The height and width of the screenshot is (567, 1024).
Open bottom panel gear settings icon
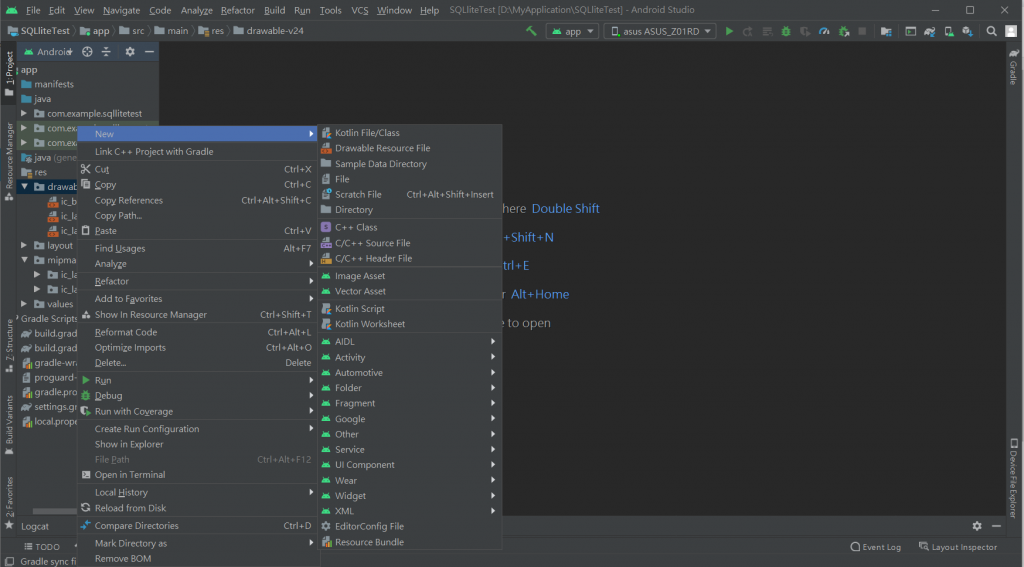coord(977,526)
